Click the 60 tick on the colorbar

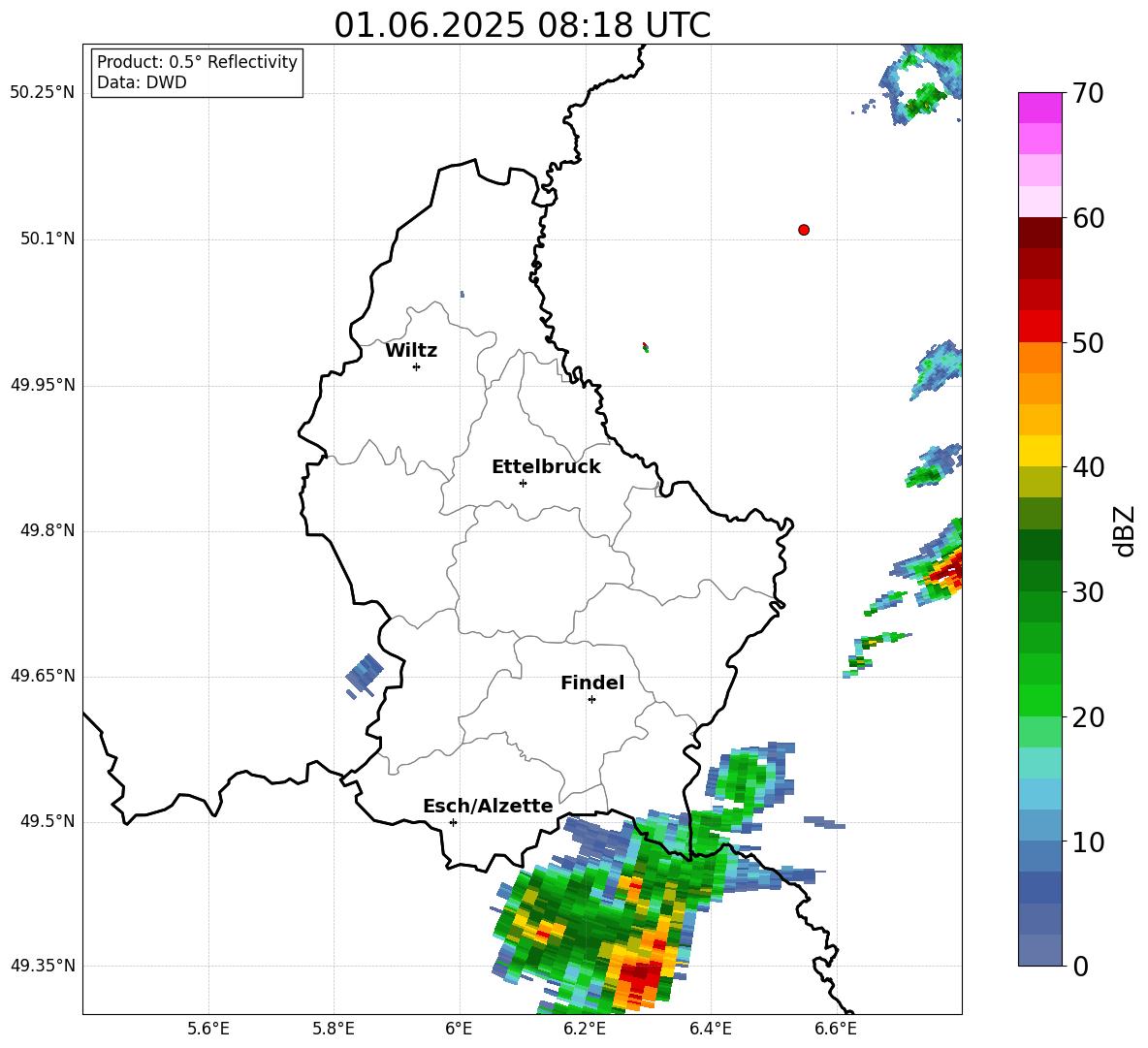[1087, 217]
